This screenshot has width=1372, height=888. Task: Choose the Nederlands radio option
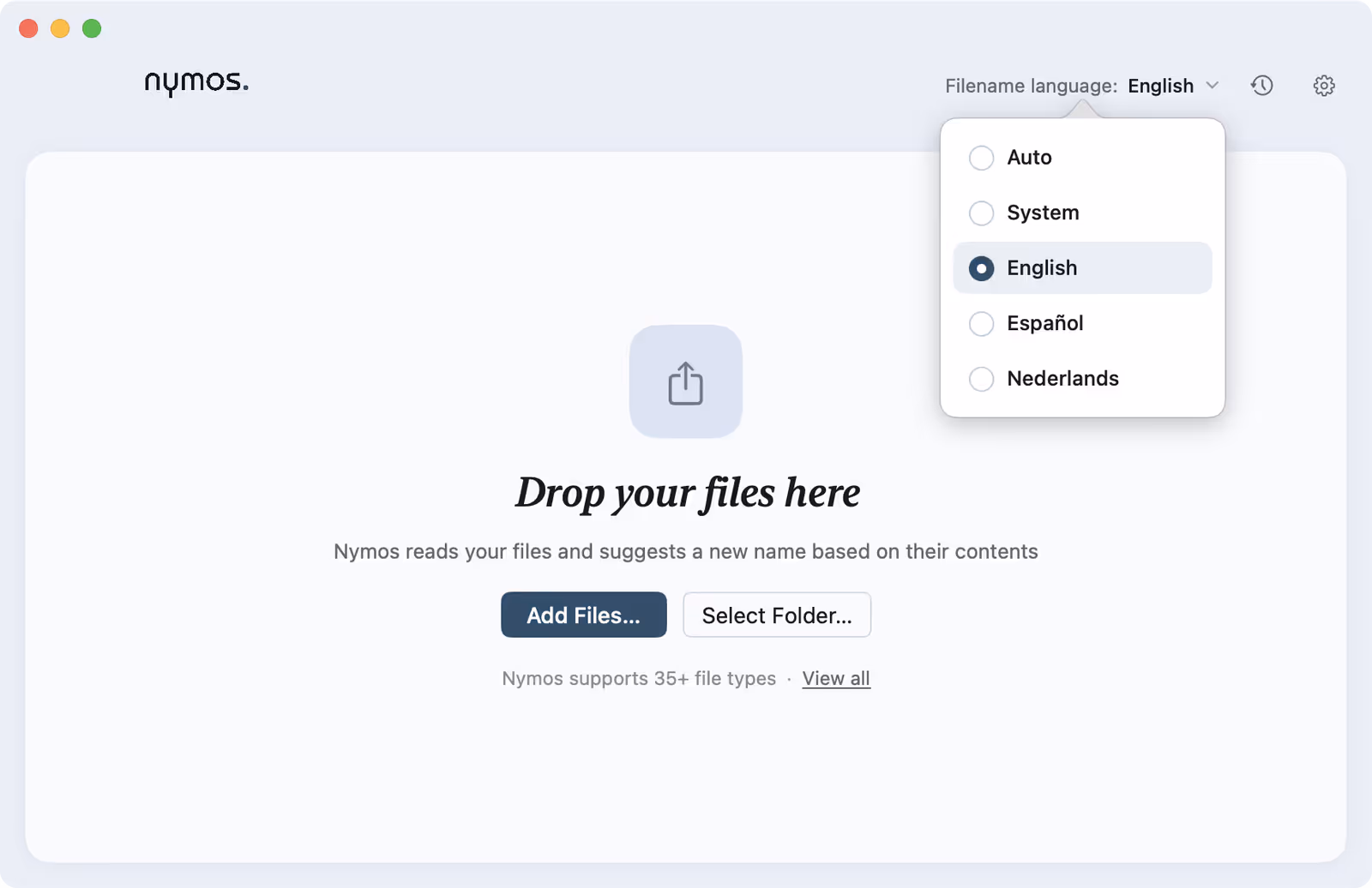pos(981,379)
